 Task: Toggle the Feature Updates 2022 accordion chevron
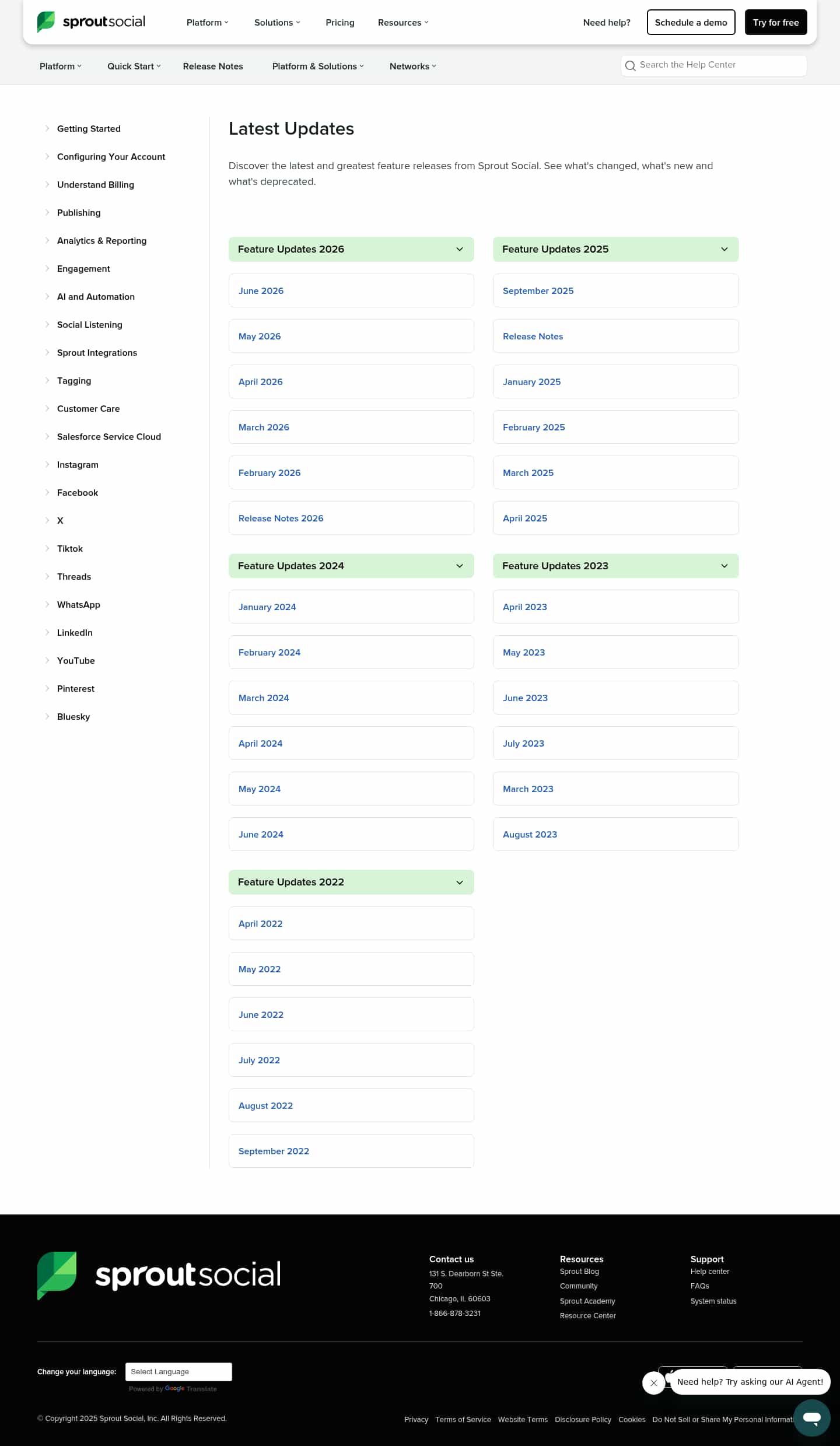pos(460,882)
